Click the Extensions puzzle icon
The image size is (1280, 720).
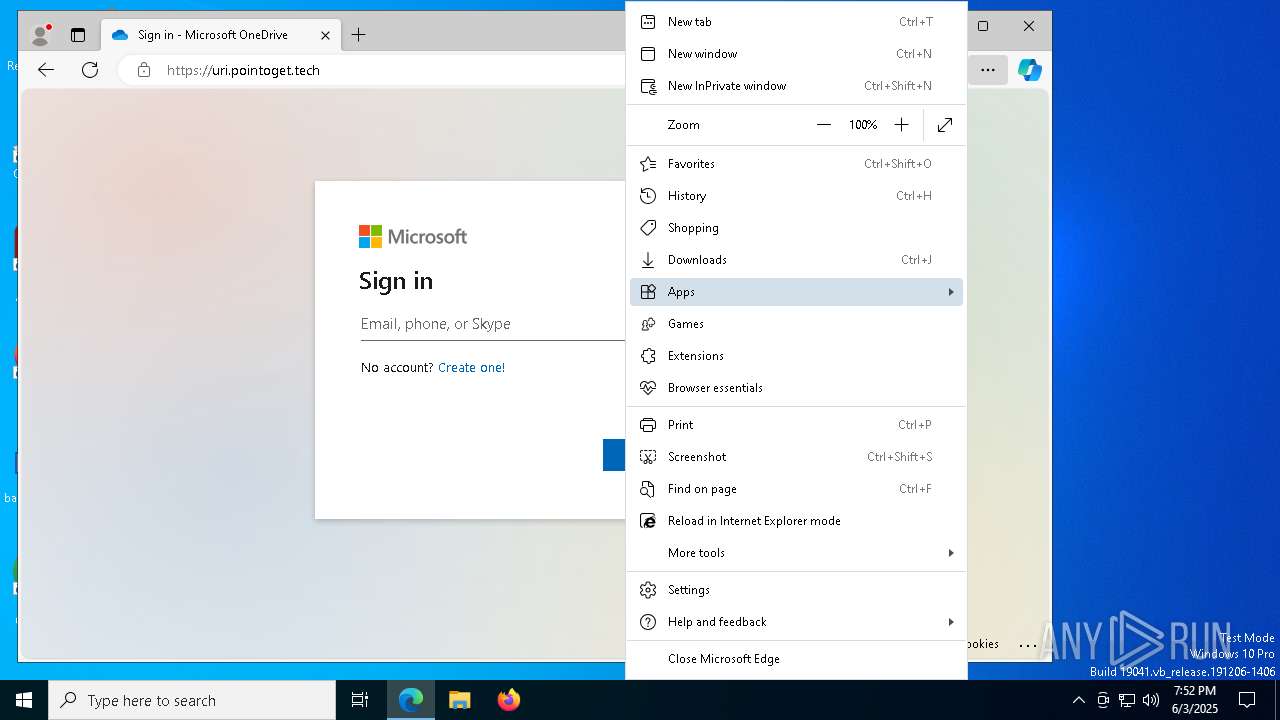coord(648,356)
